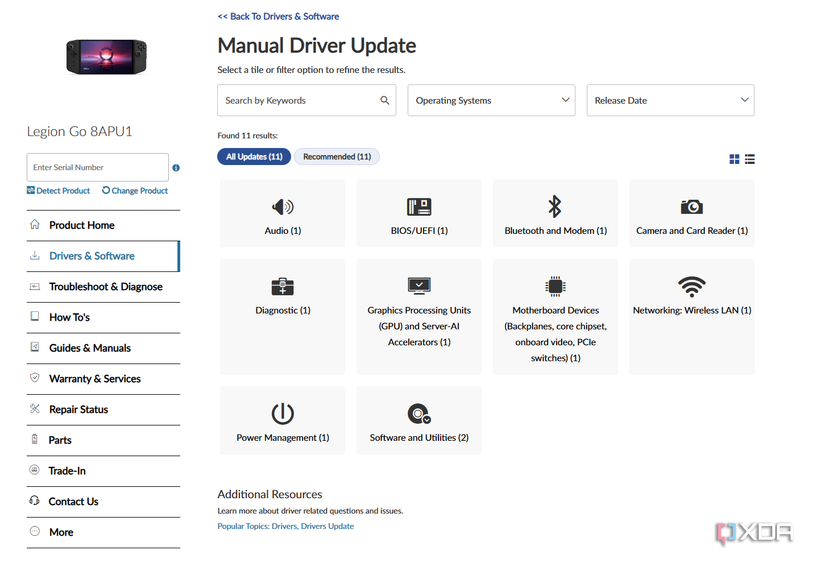The height and width of the screenshot is (578, 825).
Task: Click serial number info icon
Action: (176, 168)
